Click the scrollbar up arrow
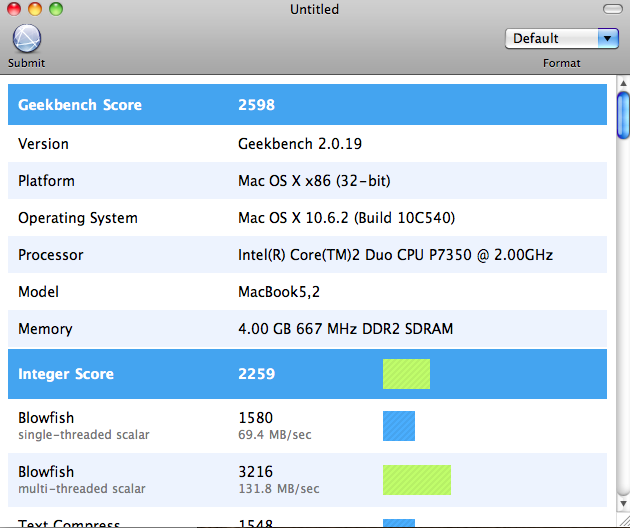The width and height of the screenshot is (630, 528). pyautogui.click(x=623, y=83)
